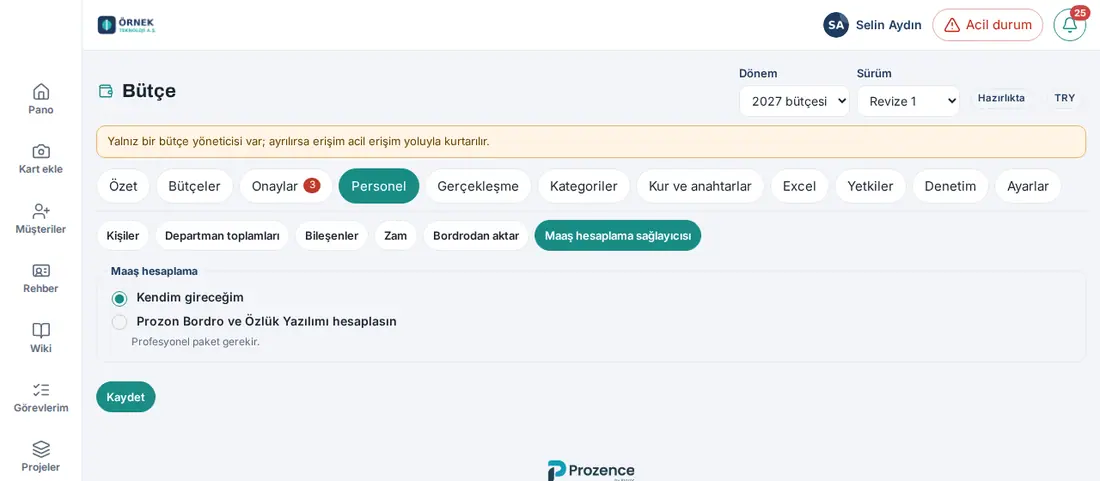Open Müşteriler person-plus icon

41,211
